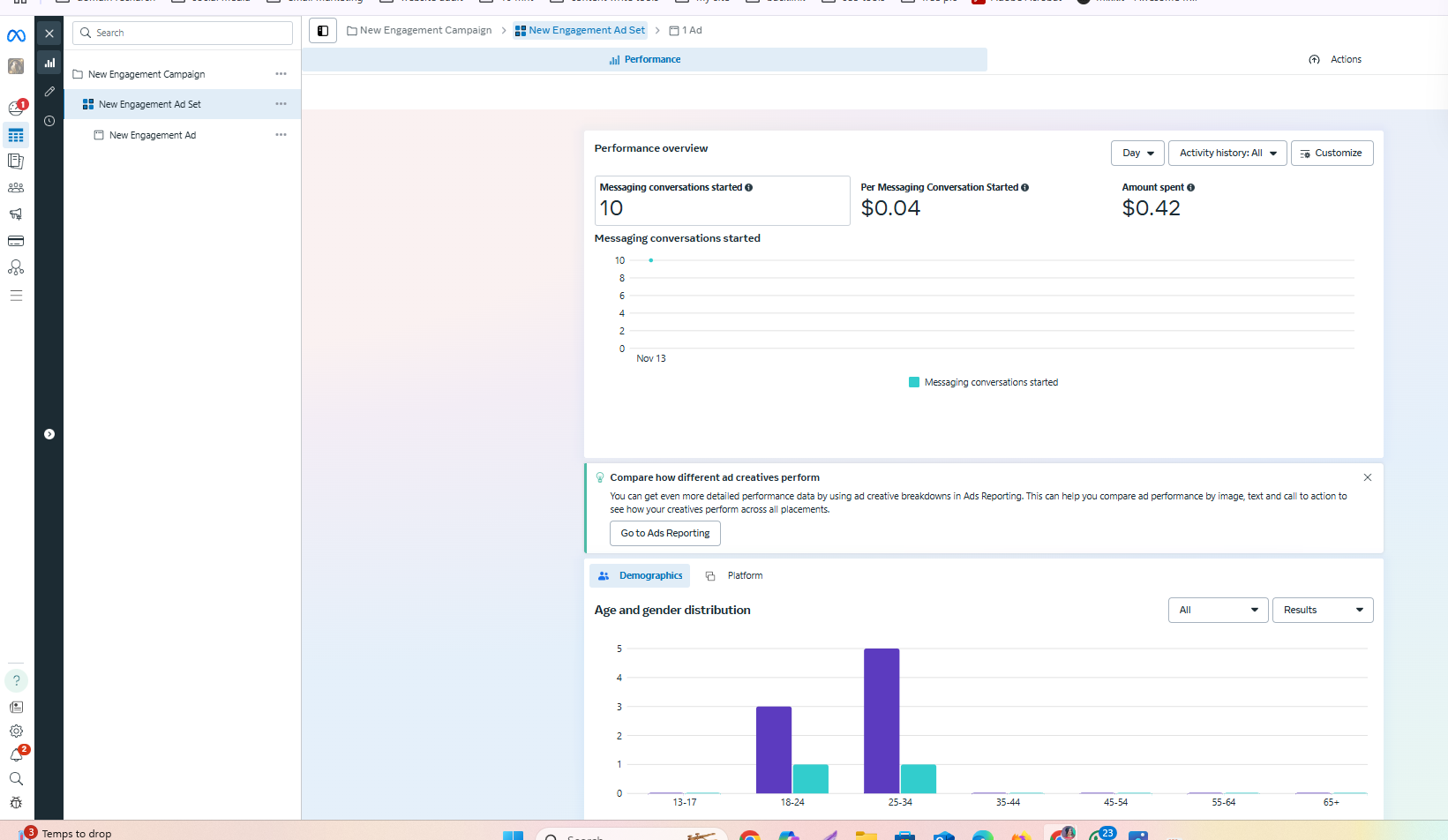The image size is (1448, 840).
Task: Expand the collapsed panel arrow button
Action: tap(49, 434)
